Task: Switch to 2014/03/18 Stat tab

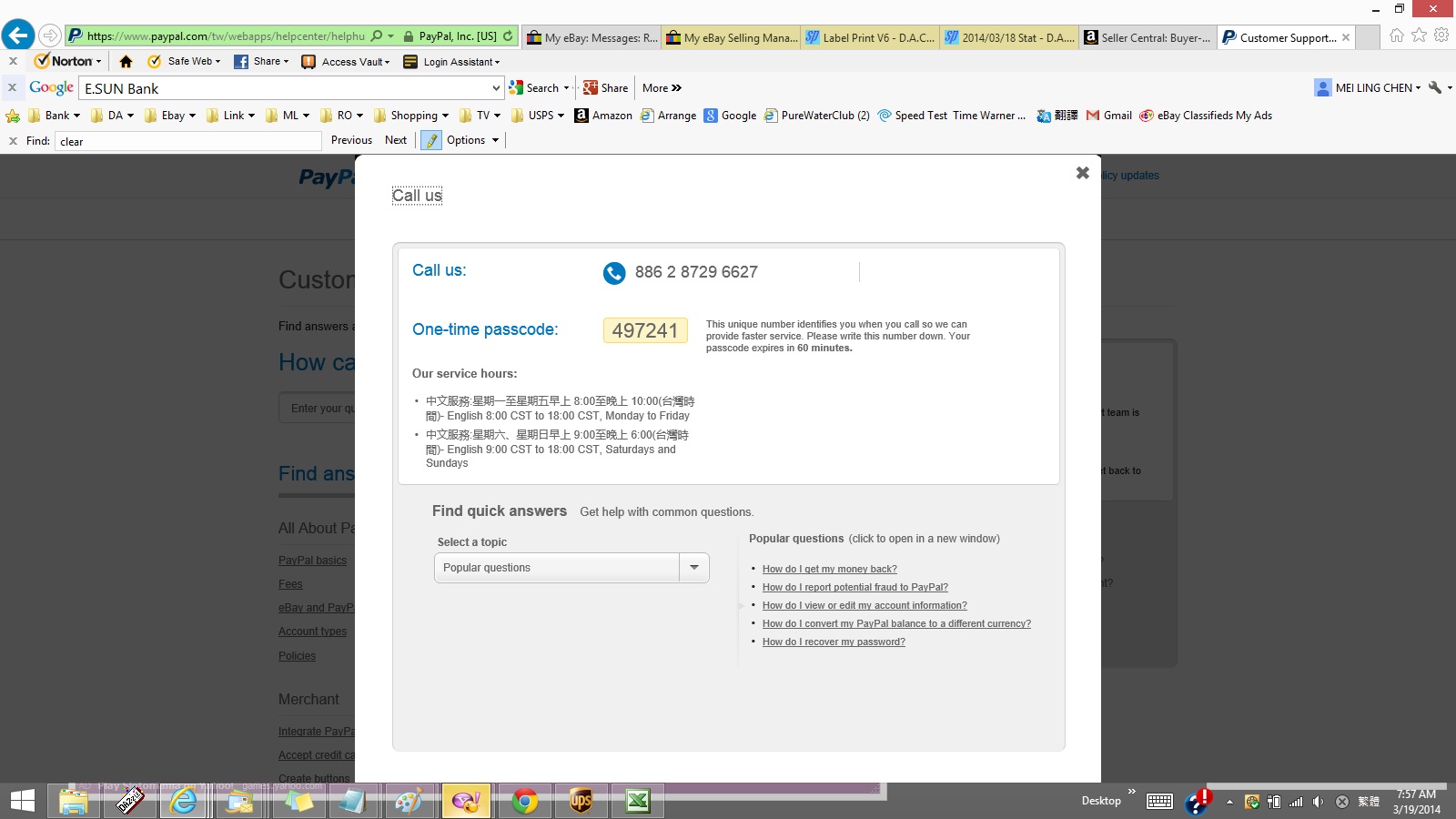Action: (x=1010, y=37)
